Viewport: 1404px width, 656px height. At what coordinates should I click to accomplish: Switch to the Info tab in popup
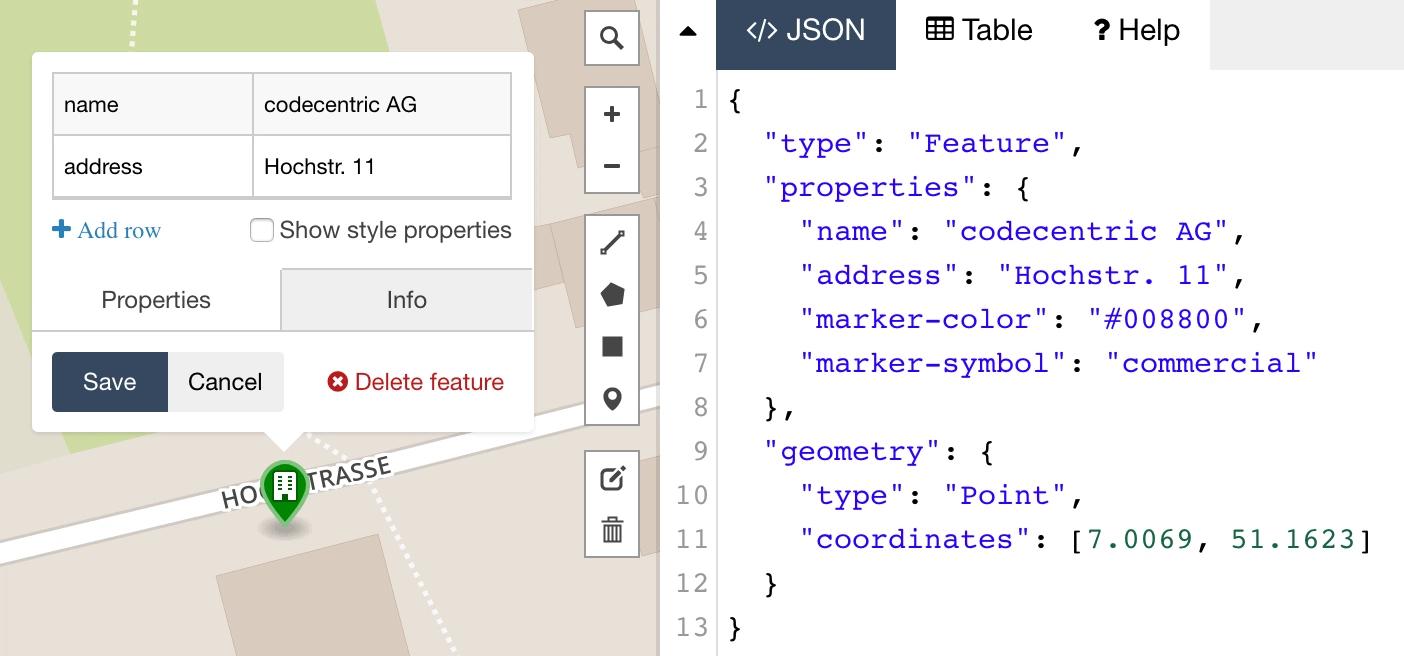pyautogui.click(x=406, y=300)
